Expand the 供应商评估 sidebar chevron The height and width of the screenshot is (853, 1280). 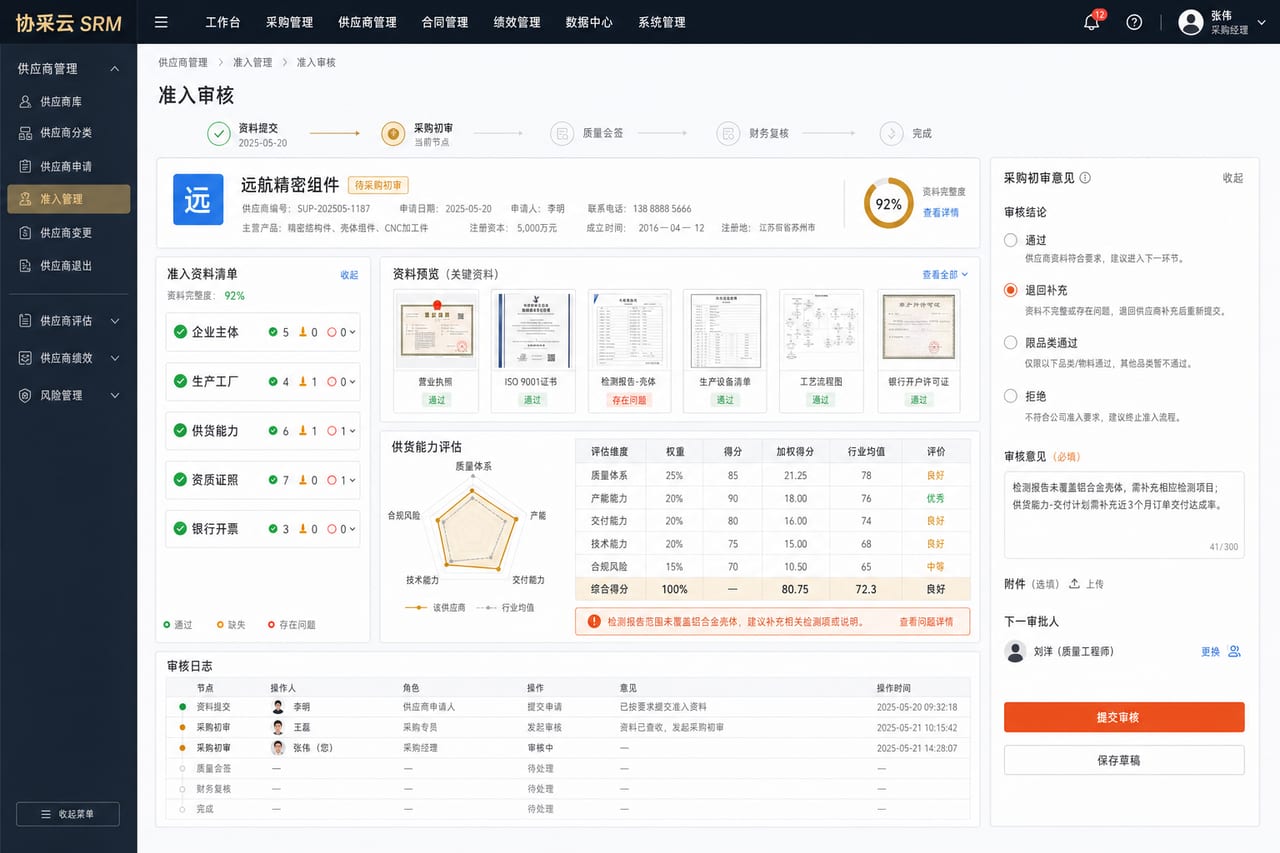tap(115, 321)
